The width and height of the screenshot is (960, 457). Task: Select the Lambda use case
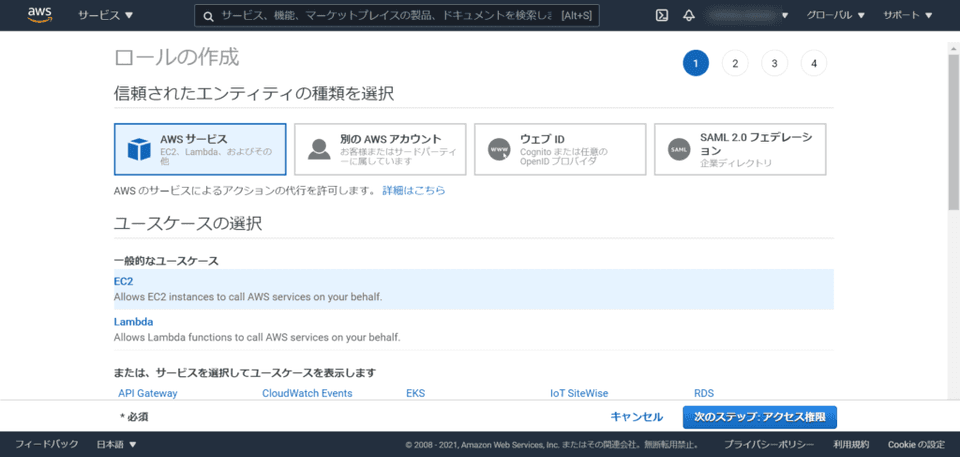point(133,322)
